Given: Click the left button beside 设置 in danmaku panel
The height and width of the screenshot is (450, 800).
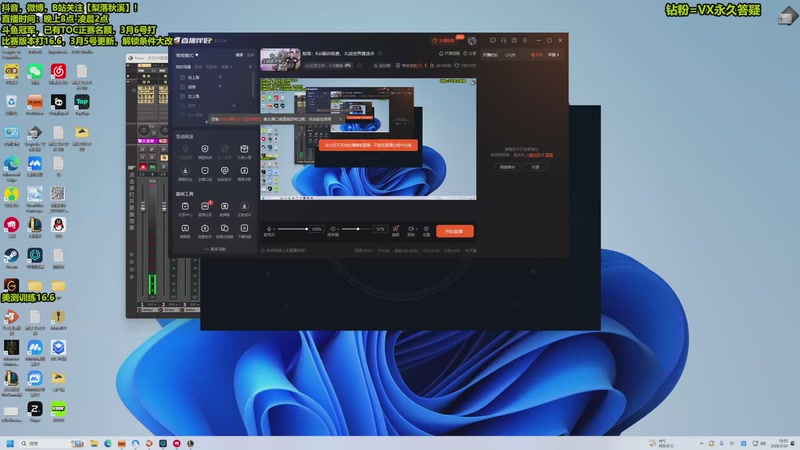Looking at the screenshot, I should pyautogui.click(x=507, y=167).
